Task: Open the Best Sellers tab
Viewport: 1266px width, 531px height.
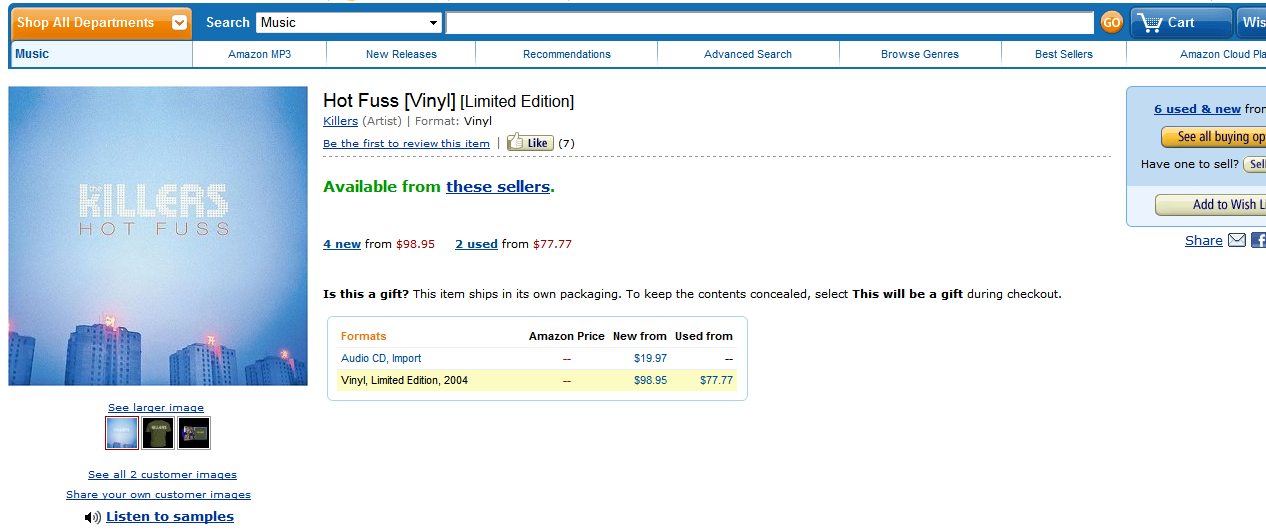Action: point(1063,54)
